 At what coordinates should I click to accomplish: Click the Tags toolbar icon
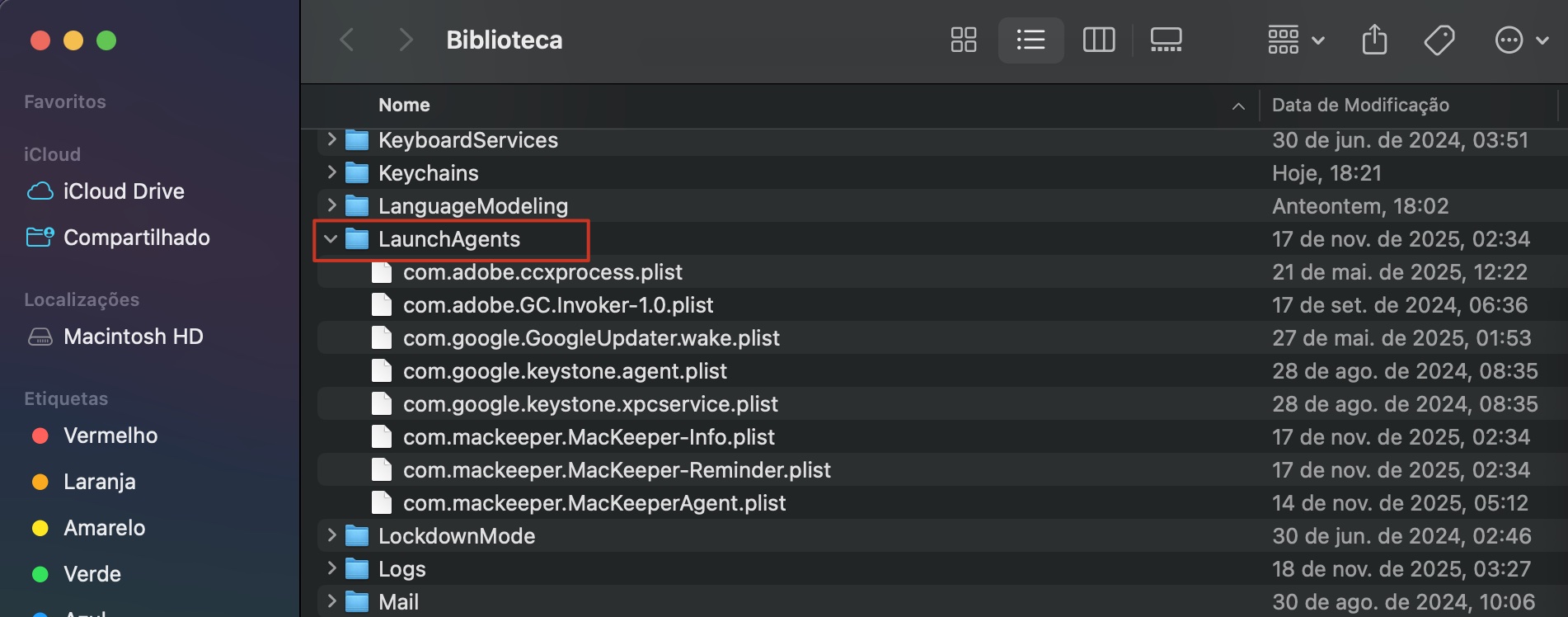tap(1439, 40)
